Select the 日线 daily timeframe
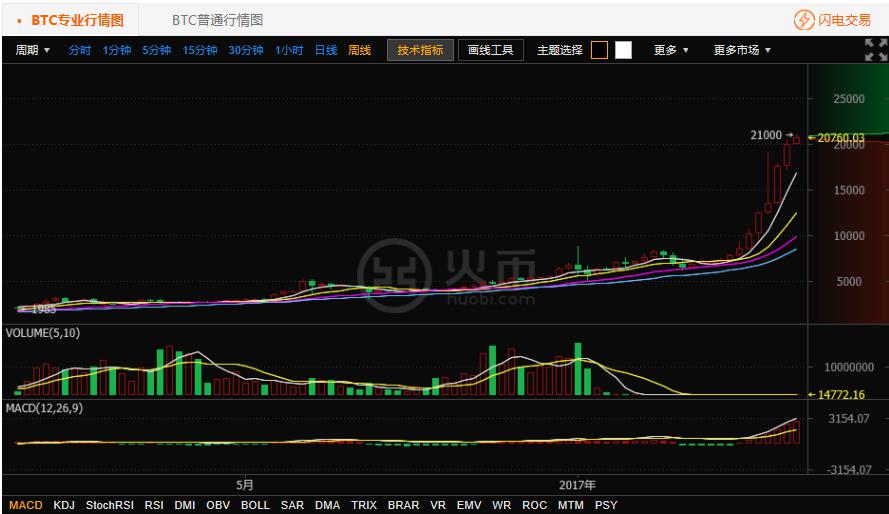The height and width of the screenshot is (514, 889). 326,50
